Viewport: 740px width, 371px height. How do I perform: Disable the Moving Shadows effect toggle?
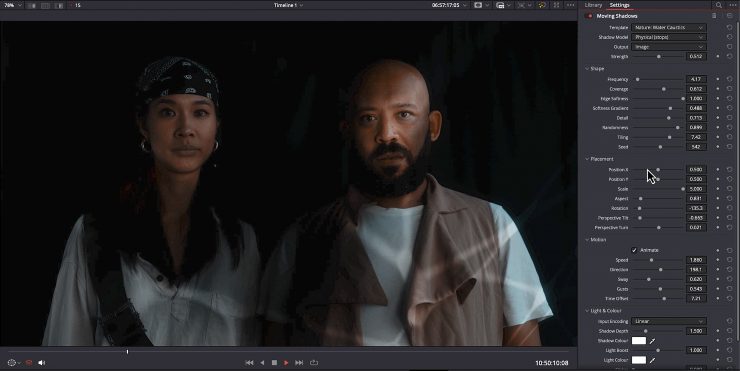point(589,16)
